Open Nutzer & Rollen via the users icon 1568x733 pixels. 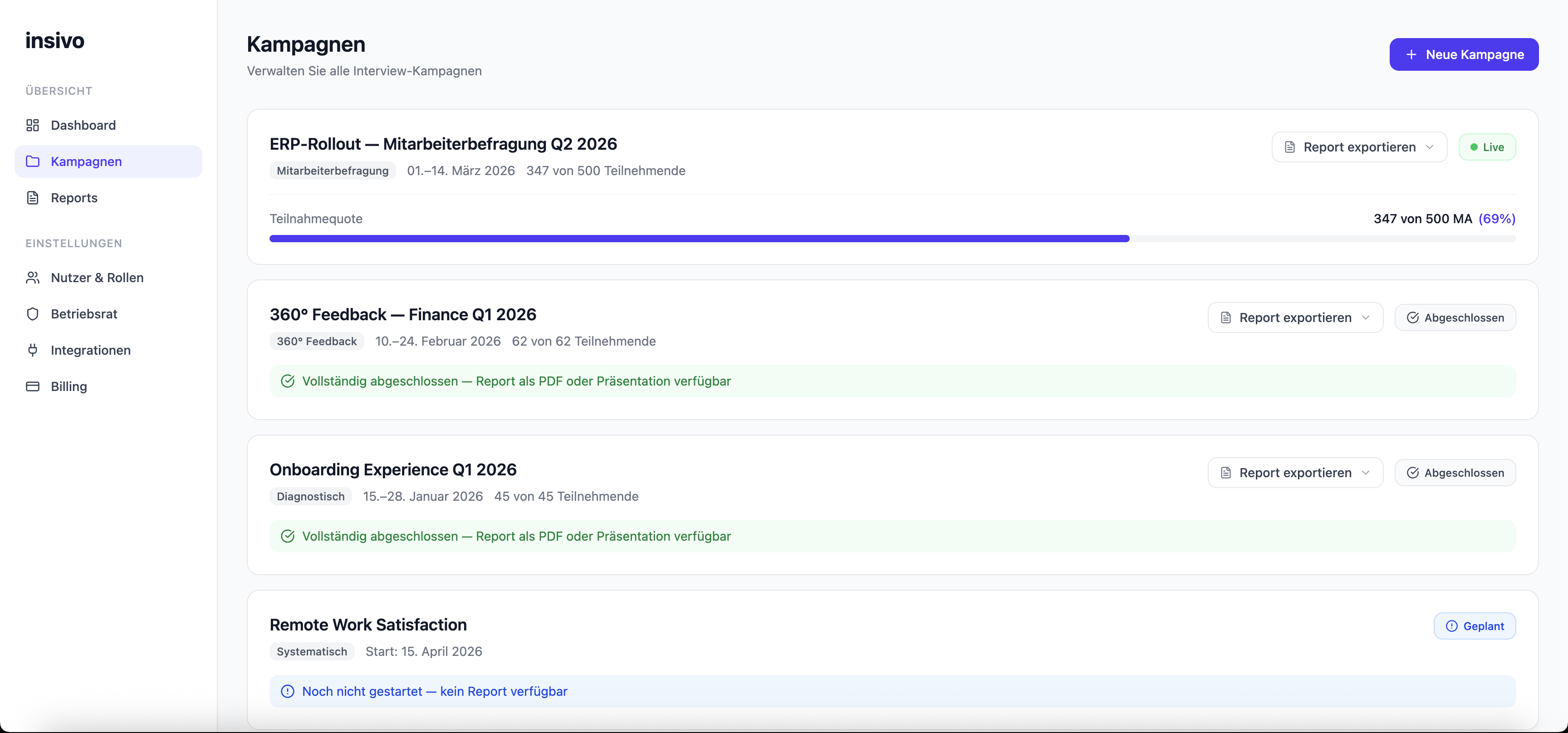click(x=34, y=278)
